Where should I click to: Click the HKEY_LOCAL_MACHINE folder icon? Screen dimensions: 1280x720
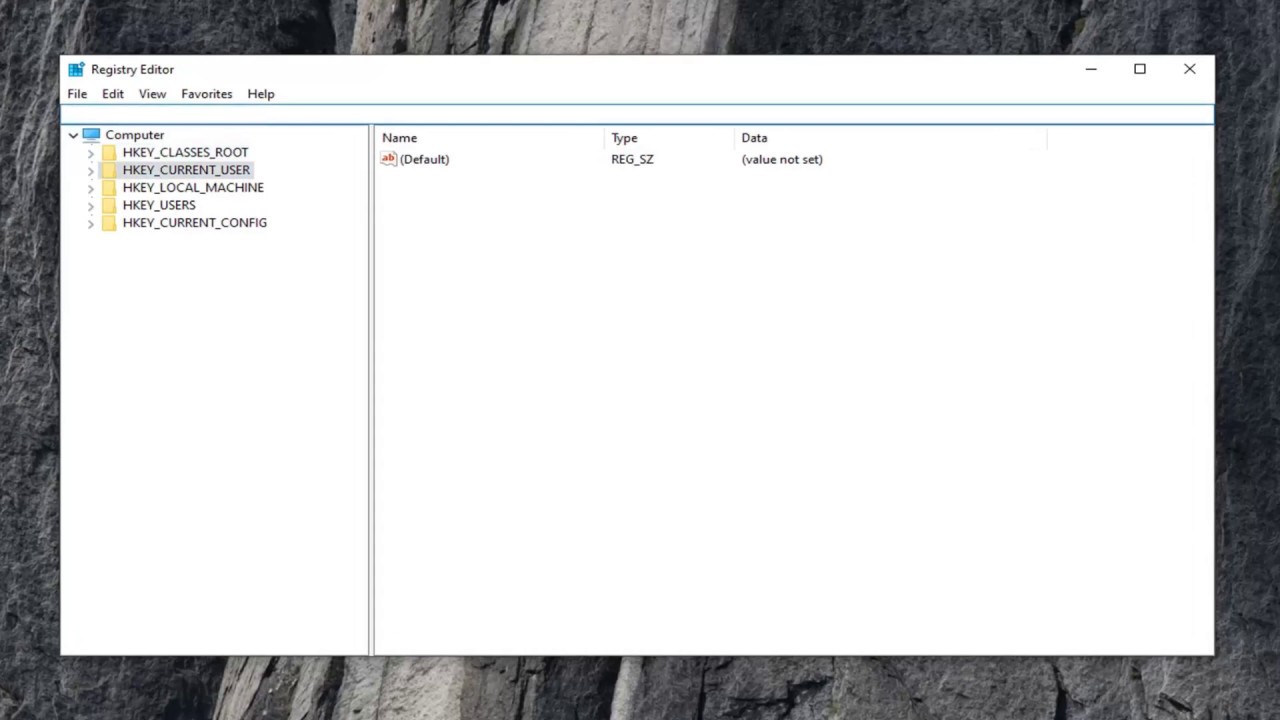click(x=109, y=187)
